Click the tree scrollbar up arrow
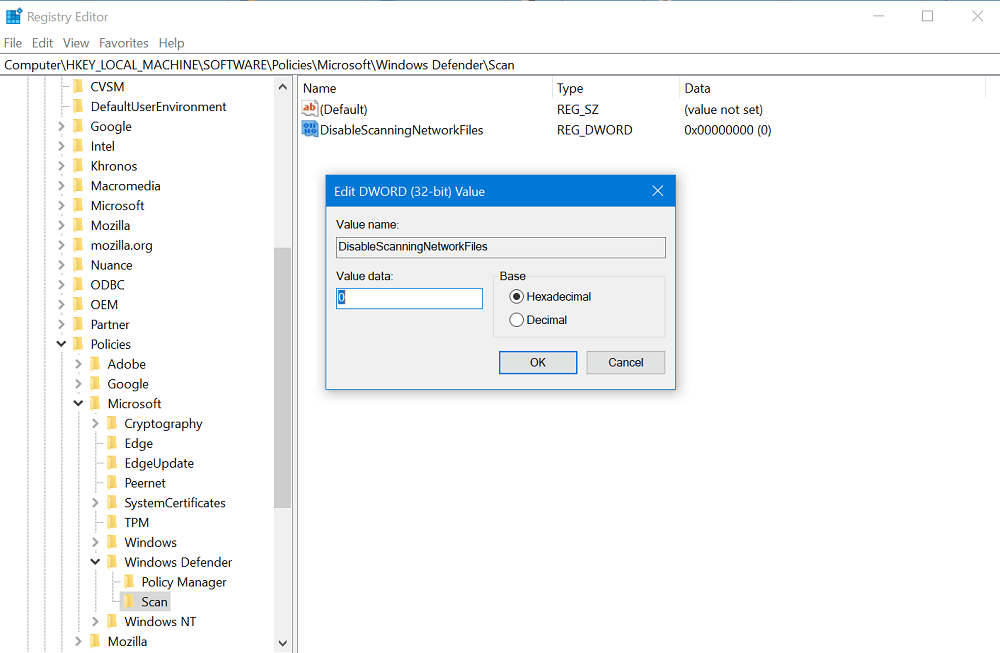 click(x=283, y=87)
